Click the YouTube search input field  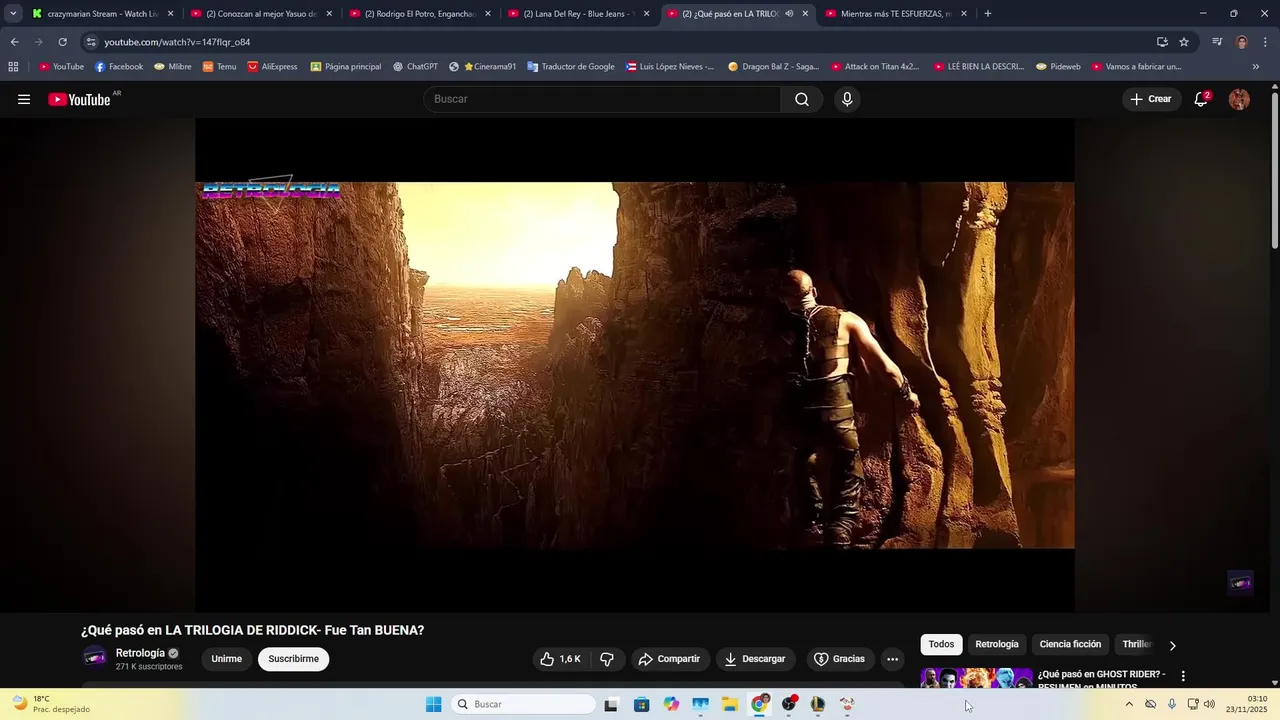[x=603, y=99]
